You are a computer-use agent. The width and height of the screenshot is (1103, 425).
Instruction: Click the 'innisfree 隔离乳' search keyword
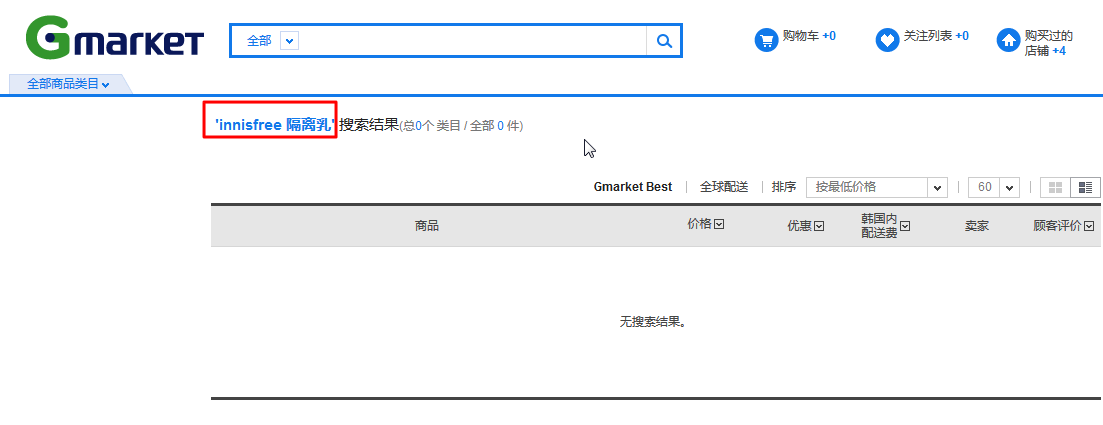274,125
